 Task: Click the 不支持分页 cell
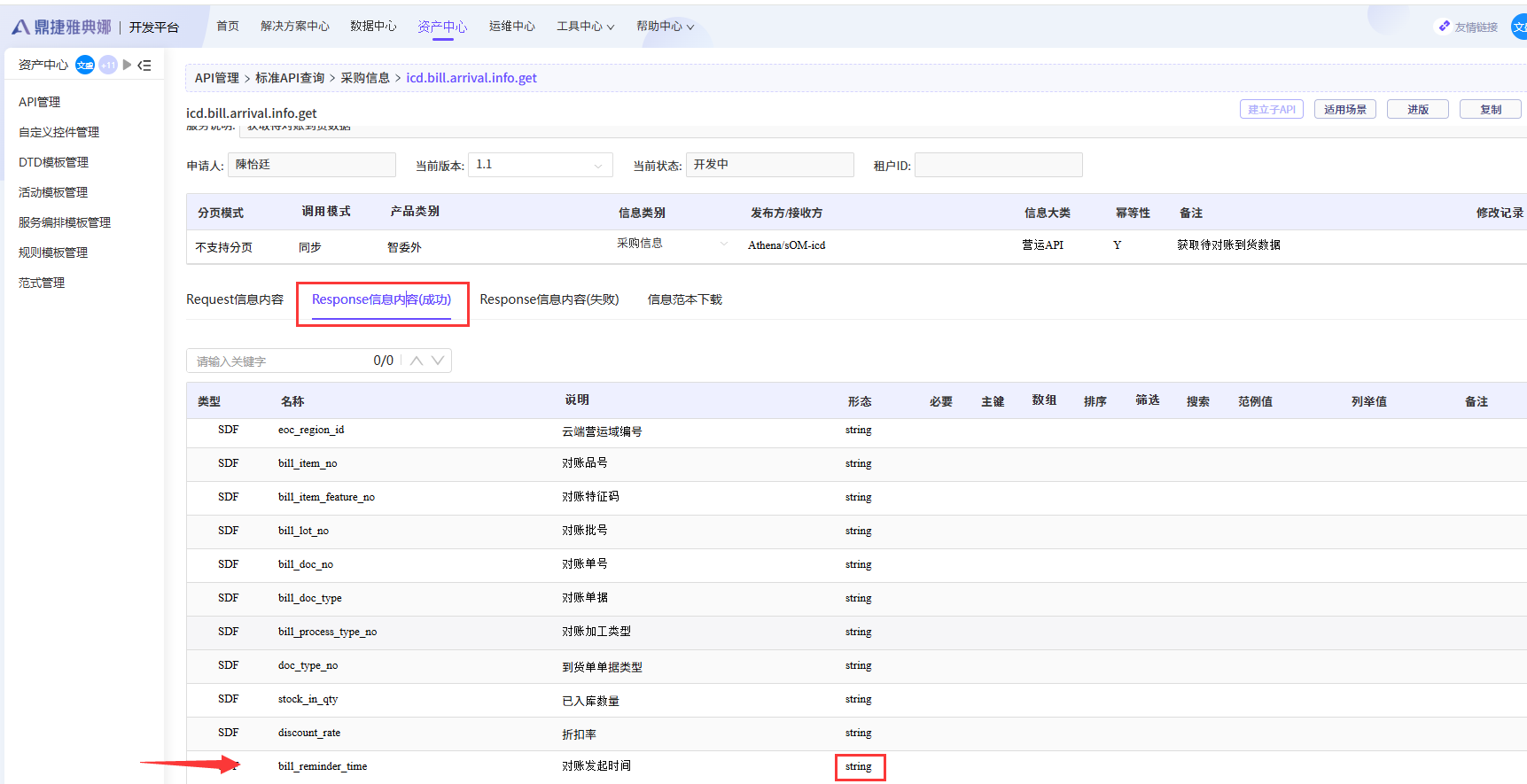pyautogui.click(x=223, y=247)
